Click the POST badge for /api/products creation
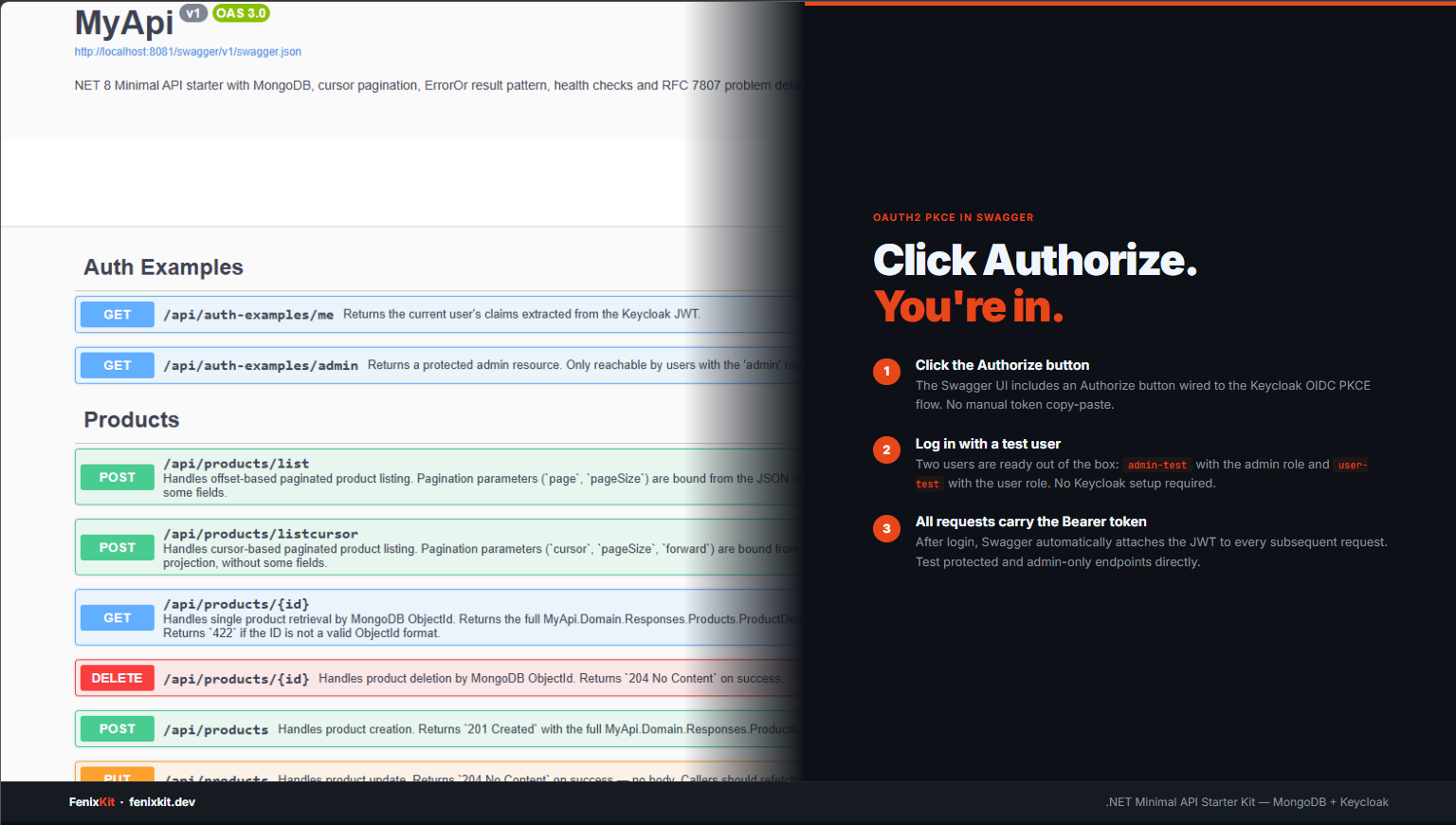The height and width of the screenshot is (825, 1456). [118, 729]
